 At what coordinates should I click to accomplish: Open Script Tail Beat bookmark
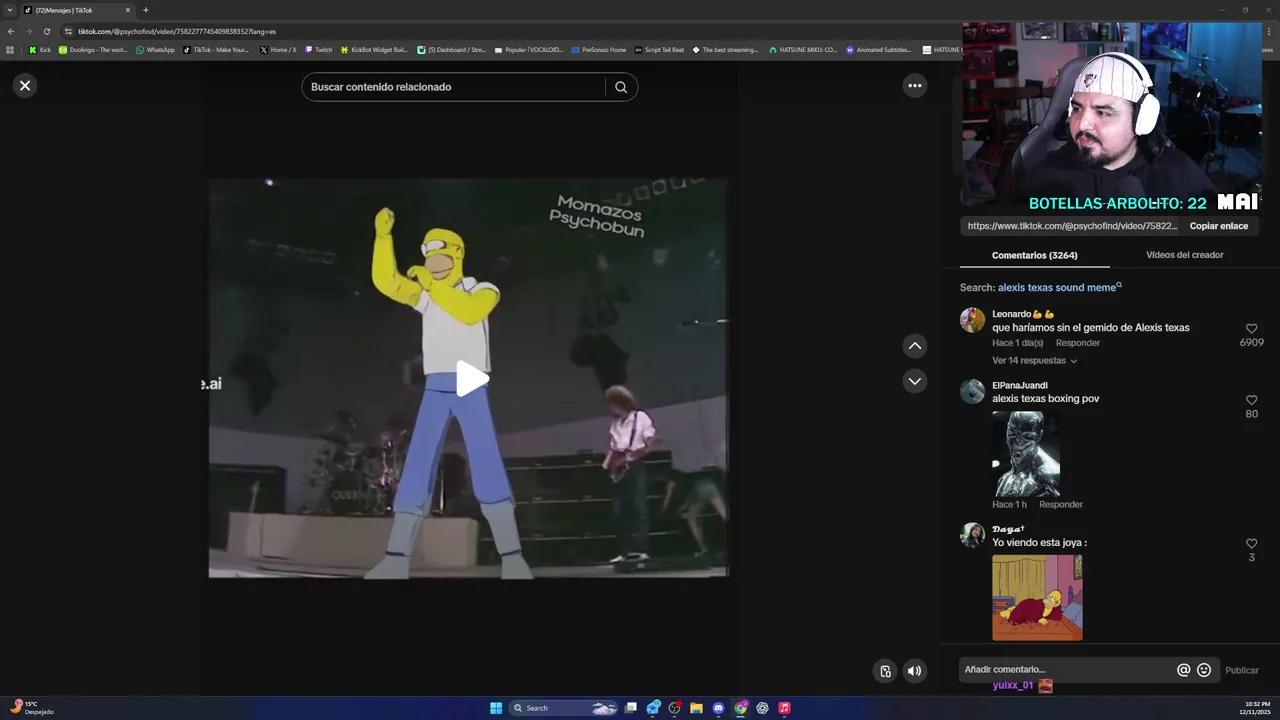click(659, 49)
